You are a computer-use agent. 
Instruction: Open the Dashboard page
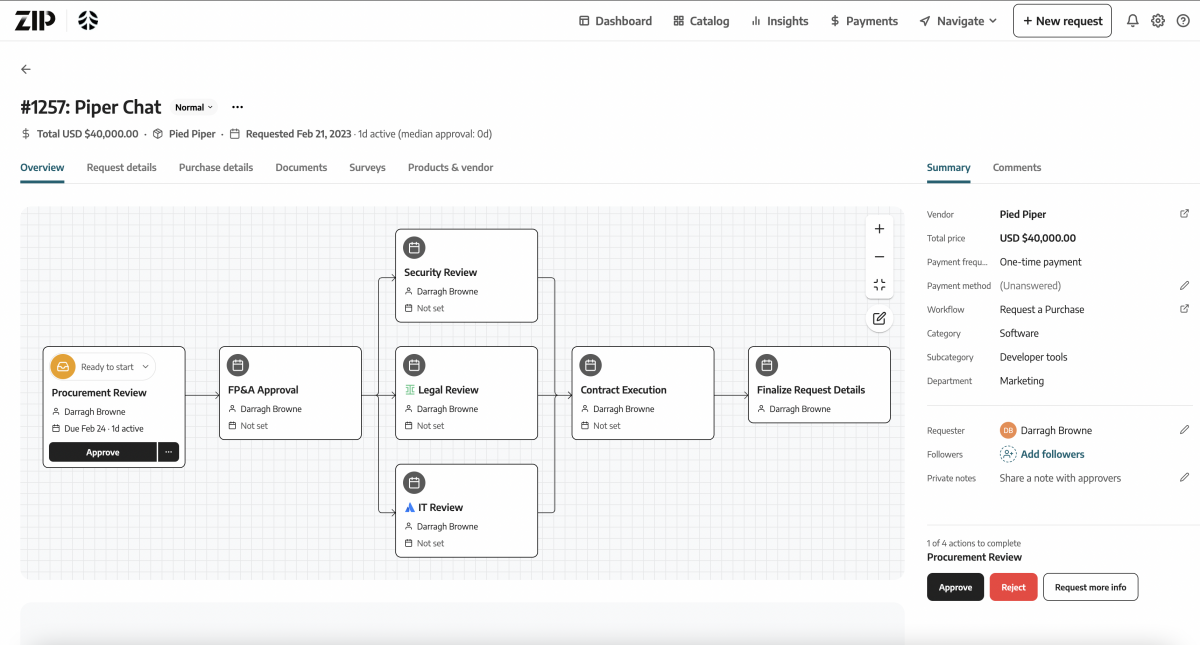[615, 21]
